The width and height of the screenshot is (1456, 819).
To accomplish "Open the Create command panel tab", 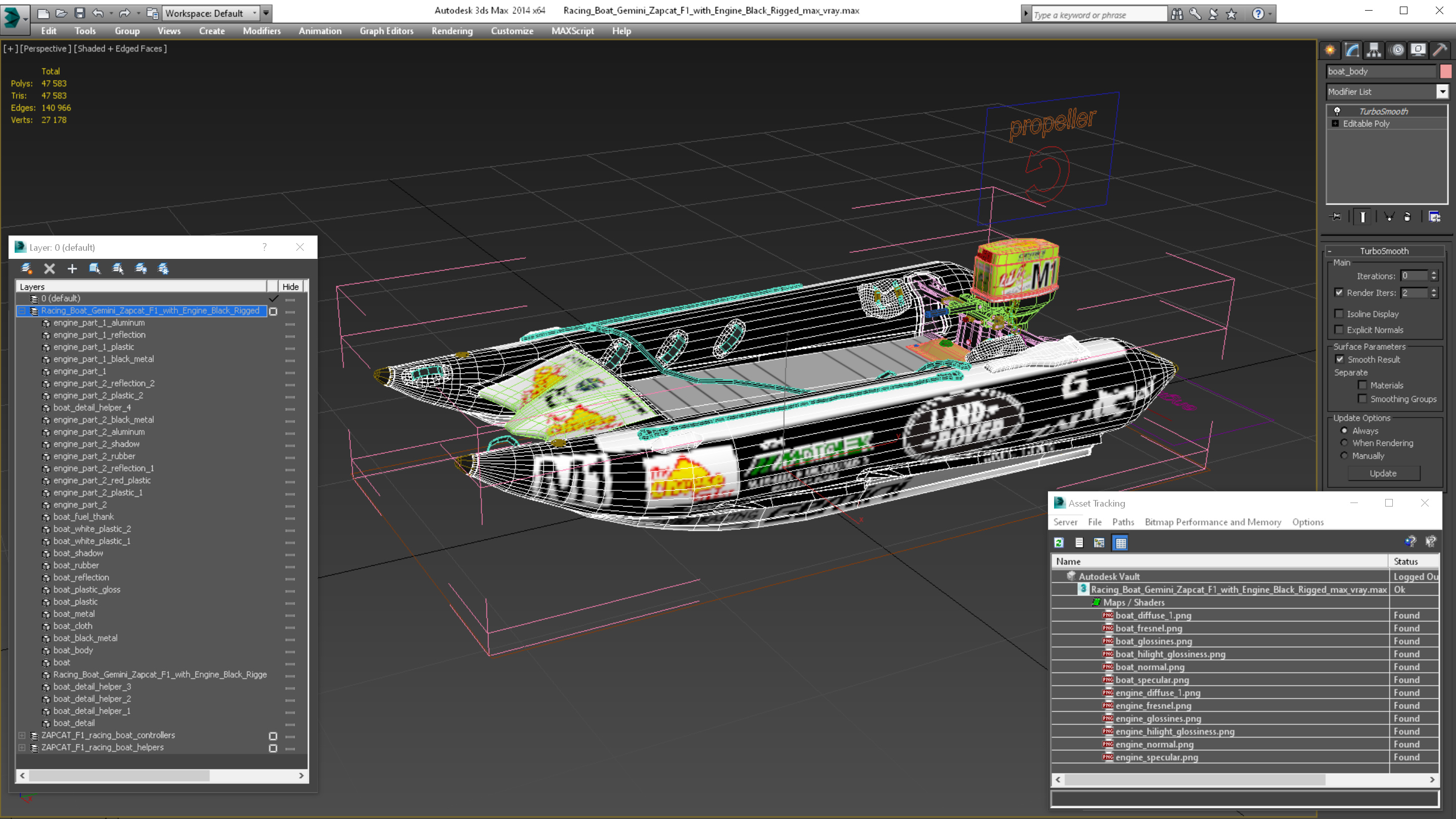I will tap(1330, 51).
